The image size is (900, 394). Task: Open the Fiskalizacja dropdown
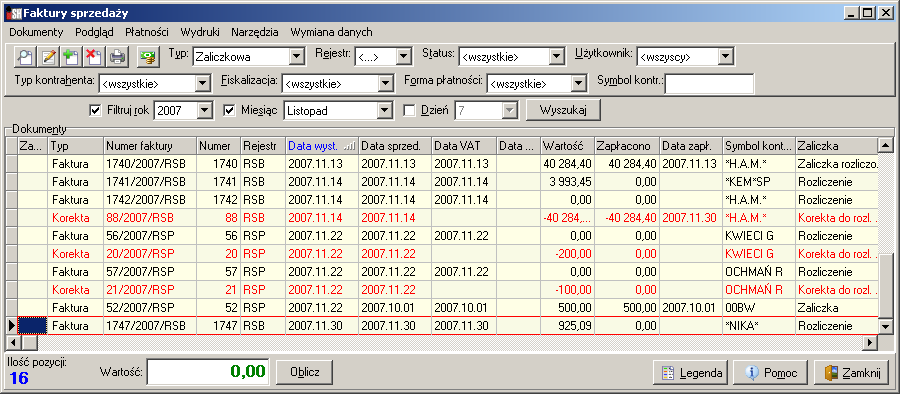pos(385,83)
